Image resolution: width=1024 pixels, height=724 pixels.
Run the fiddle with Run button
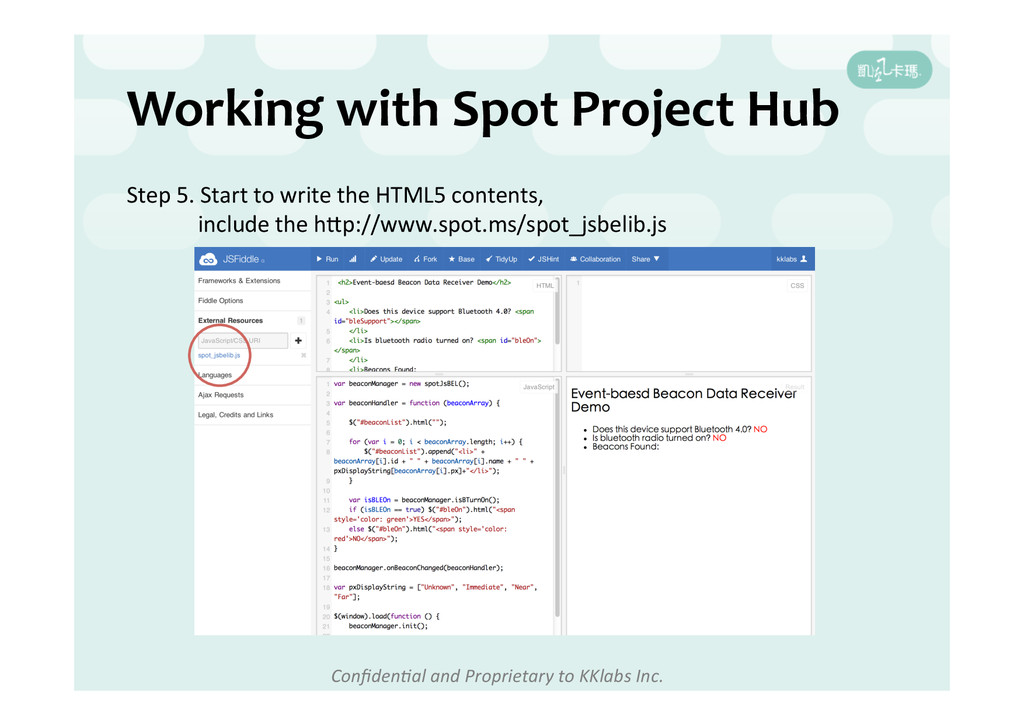327,259
